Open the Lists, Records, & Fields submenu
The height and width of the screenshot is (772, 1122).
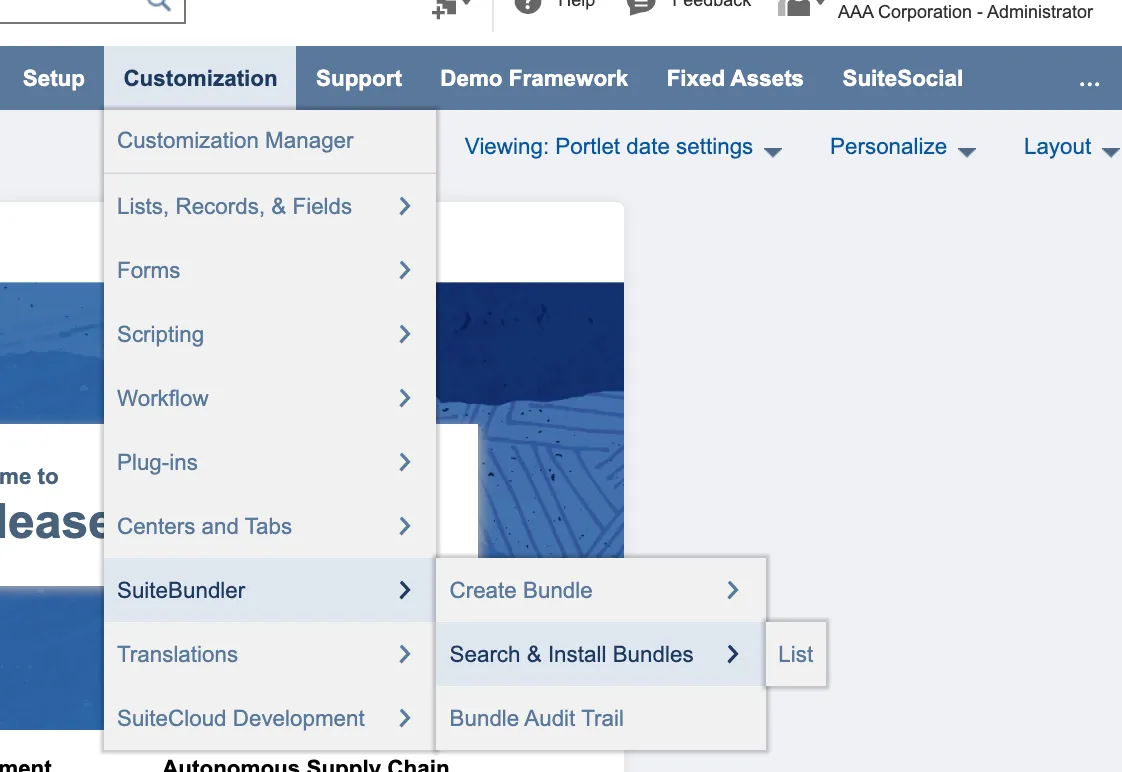pos(235,207)
